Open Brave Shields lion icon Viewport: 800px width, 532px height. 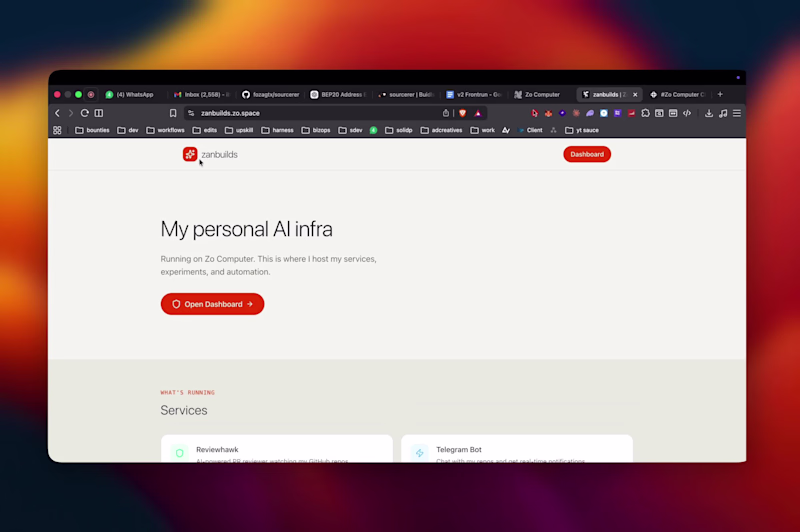coord(462,113)
